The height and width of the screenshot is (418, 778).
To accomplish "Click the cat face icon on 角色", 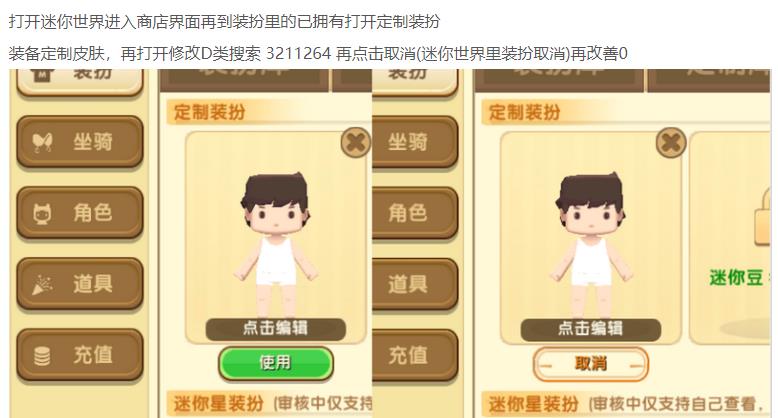I will point(42,214).
